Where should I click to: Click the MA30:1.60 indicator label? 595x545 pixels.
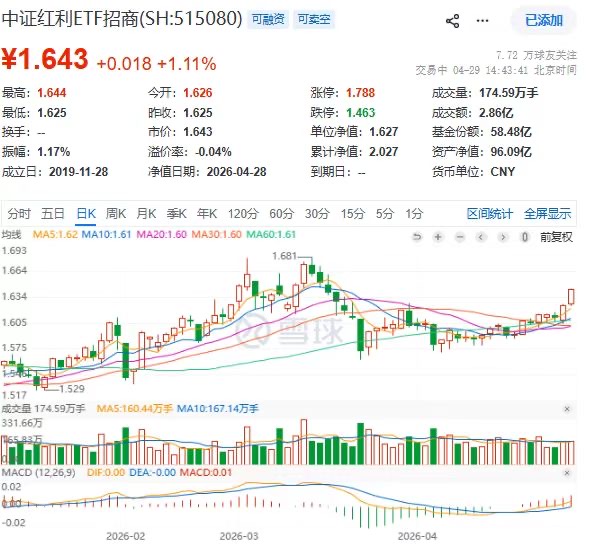(x=216, y=235)
